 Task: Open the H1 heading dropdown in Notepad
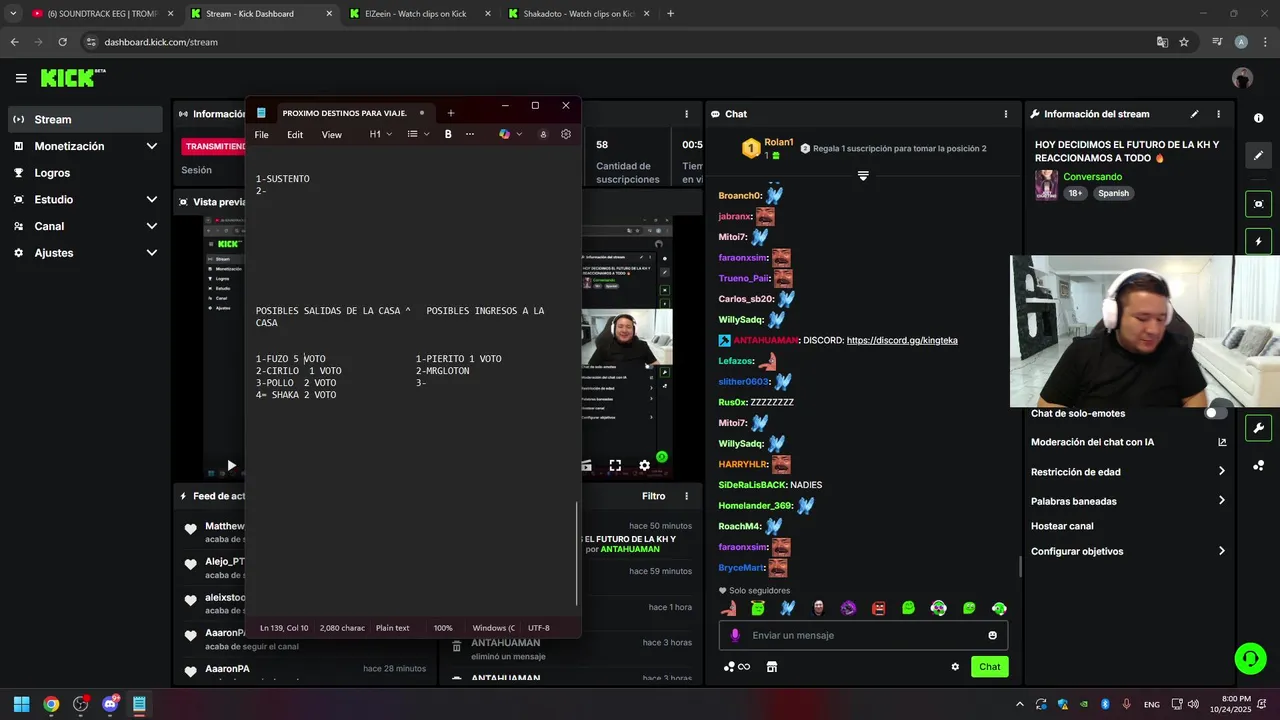[381, 134]
